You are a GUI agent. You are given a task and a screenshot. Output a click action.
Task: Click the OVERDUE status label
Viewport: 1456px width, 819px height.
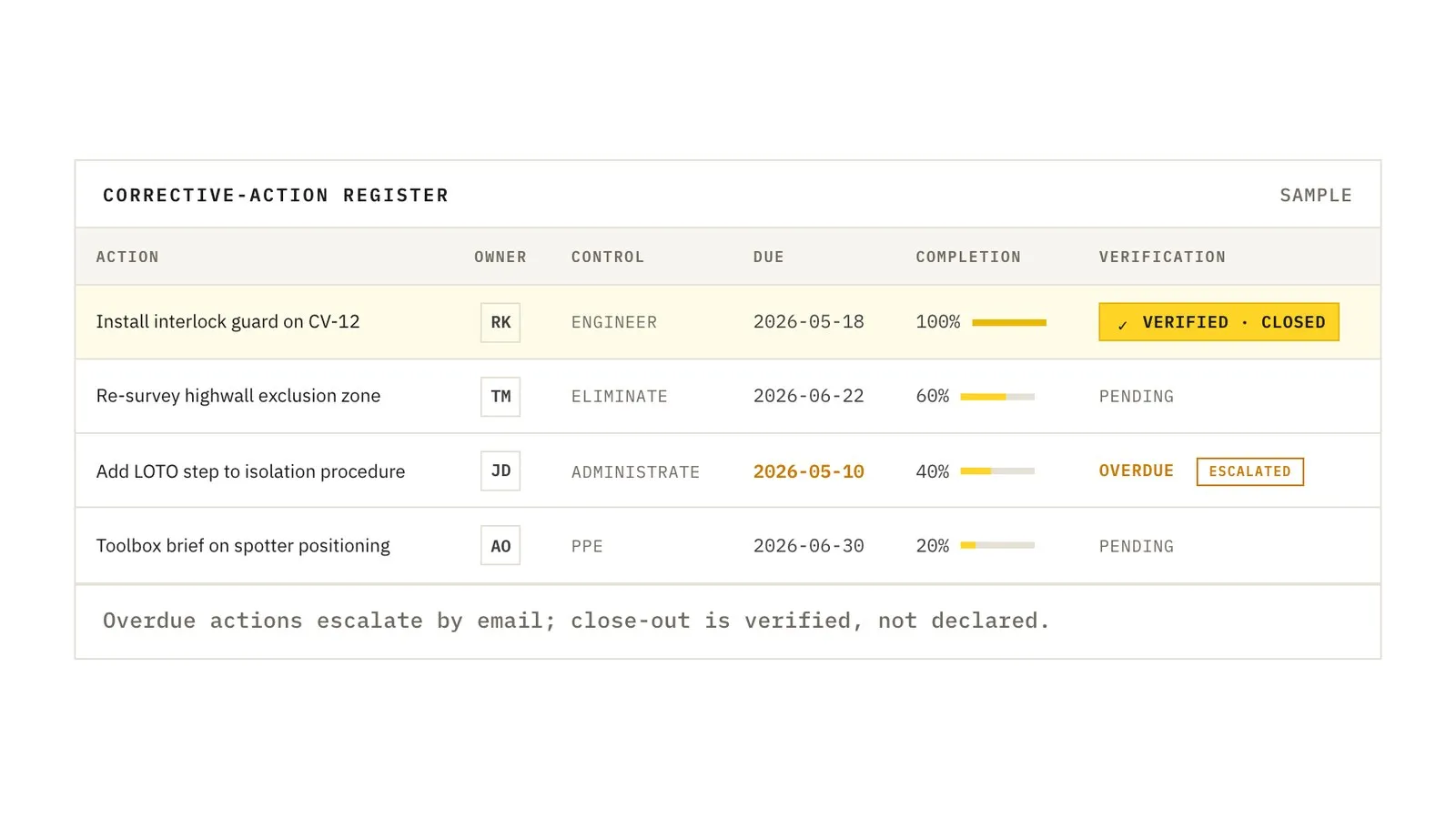click(x=1136, y=470)
